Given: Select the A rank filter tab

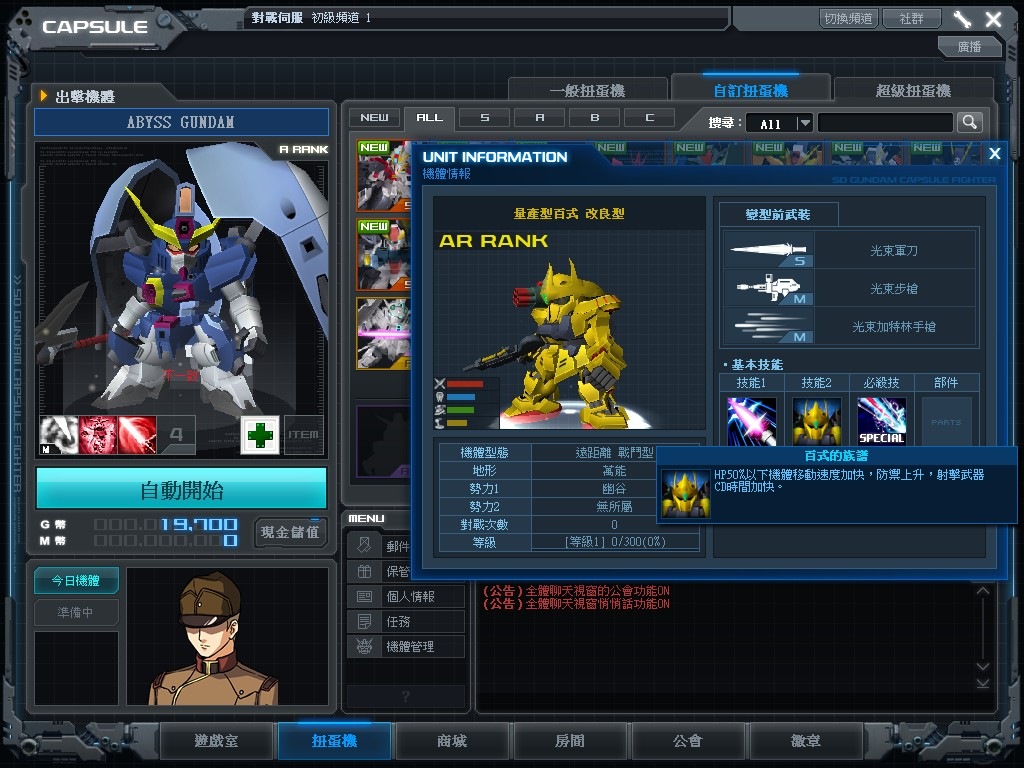Looking at the screenshot, I should coord(539,118).
